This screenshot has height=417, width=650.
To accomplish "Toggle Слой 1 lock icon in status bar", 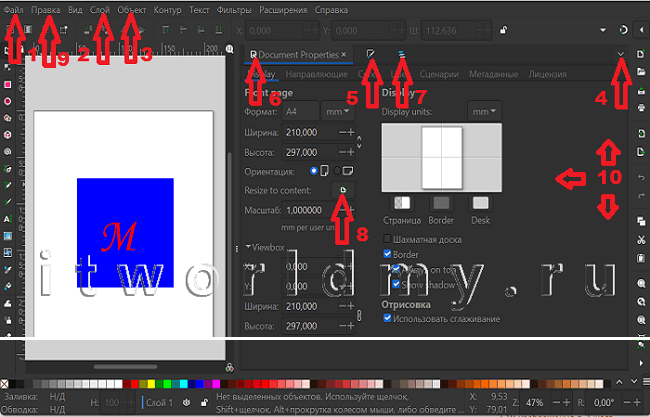I will click(x=204, y=402).
